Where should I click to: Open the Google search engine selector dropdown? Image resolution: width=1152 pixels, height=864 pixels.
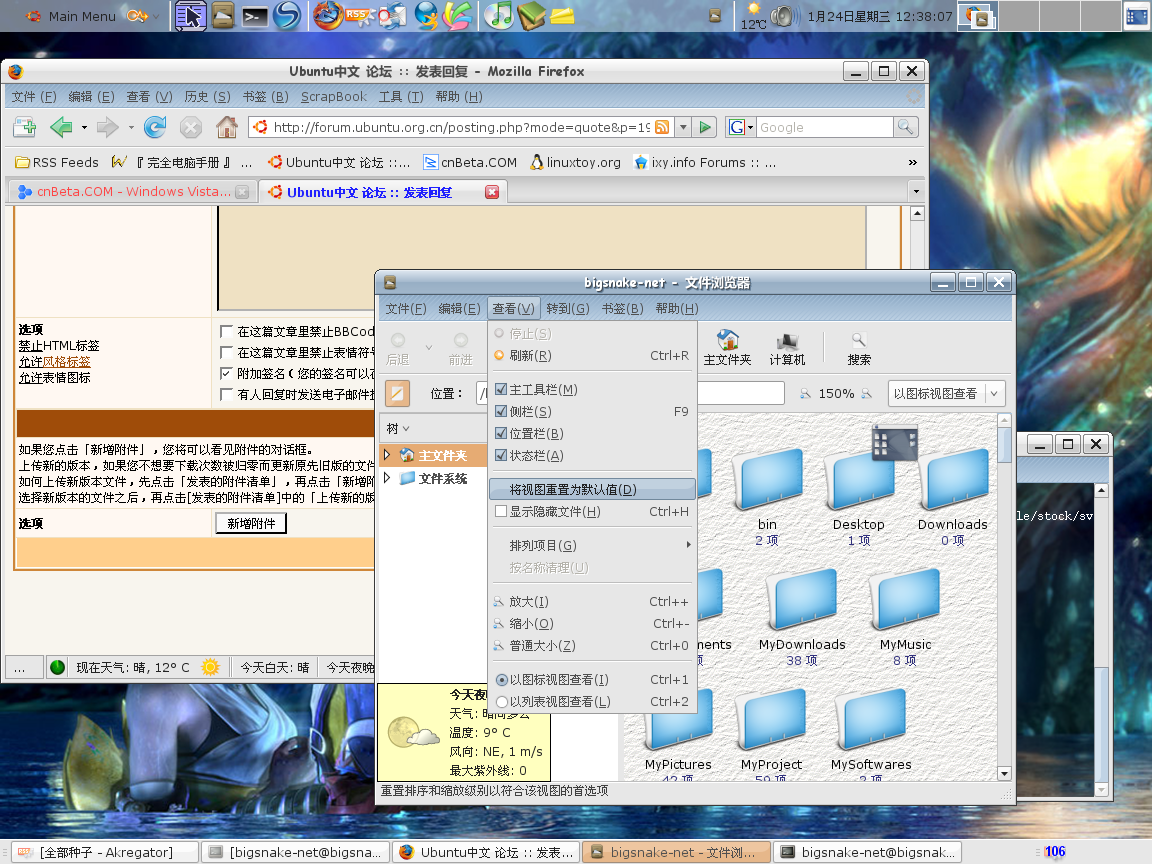click(x=741, y=127)
